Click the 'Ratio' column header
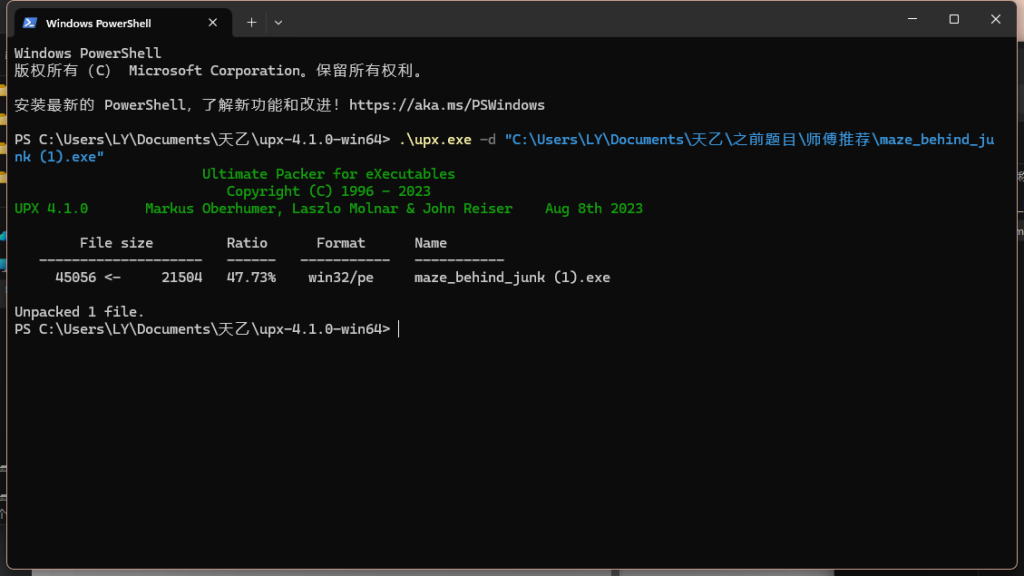Screen dimensions: 1024x576 click(247, 243)
